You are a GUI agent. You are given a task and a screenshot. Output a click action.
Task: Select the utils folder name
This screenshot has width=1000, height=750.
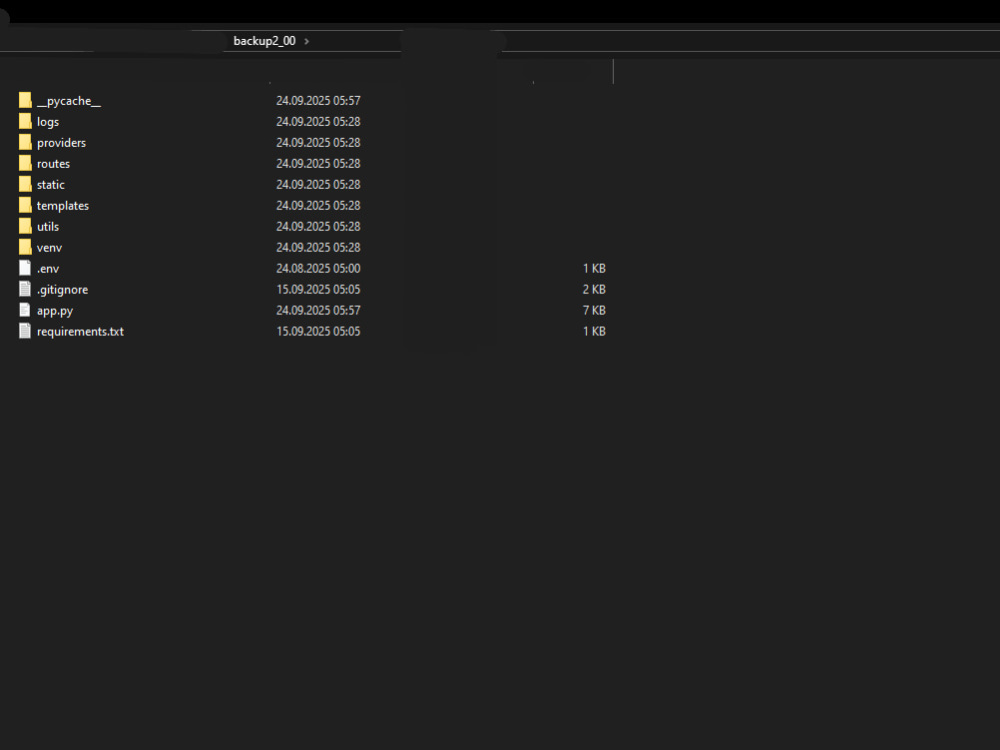pos(48,227)
